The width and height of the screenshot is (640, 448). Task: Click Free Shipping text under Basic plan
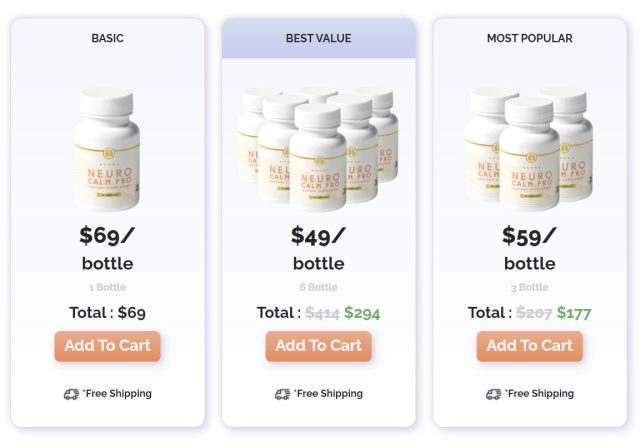pos(117,394)
